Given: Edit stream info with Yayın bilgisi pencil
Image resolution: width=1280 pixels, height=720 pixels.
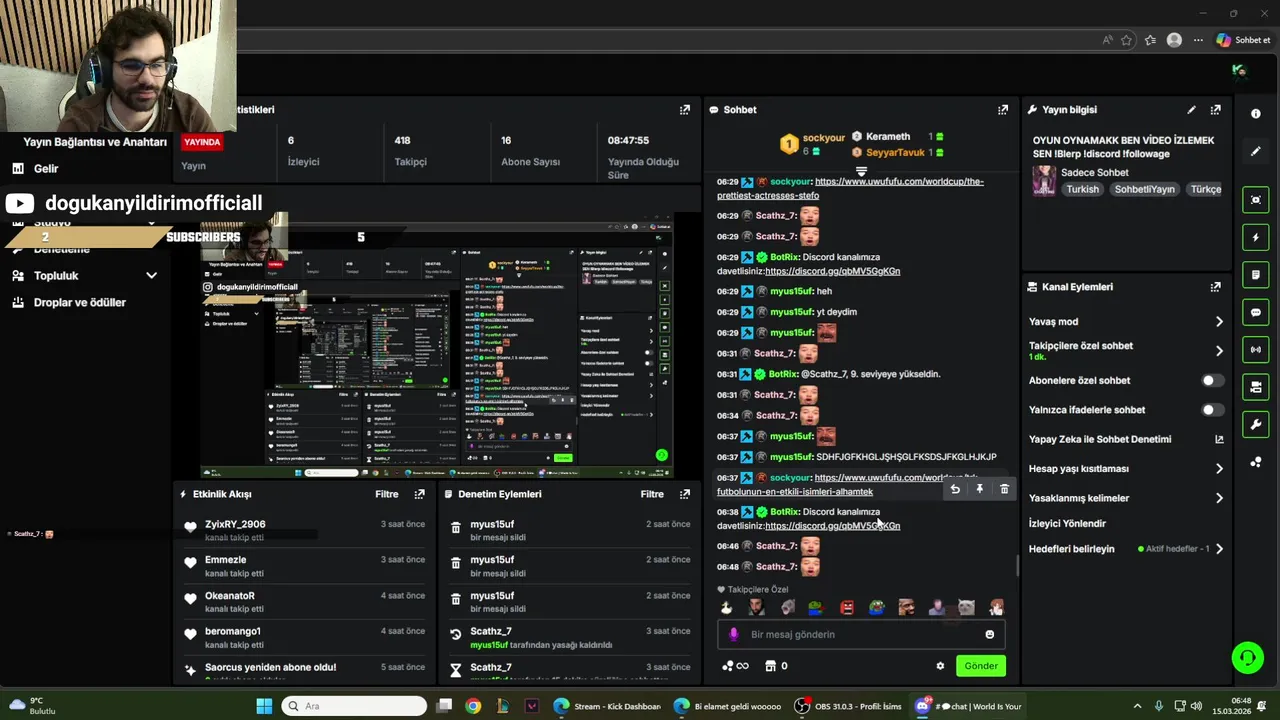Looking at the screenshot, I should (x=1191, y=110).
